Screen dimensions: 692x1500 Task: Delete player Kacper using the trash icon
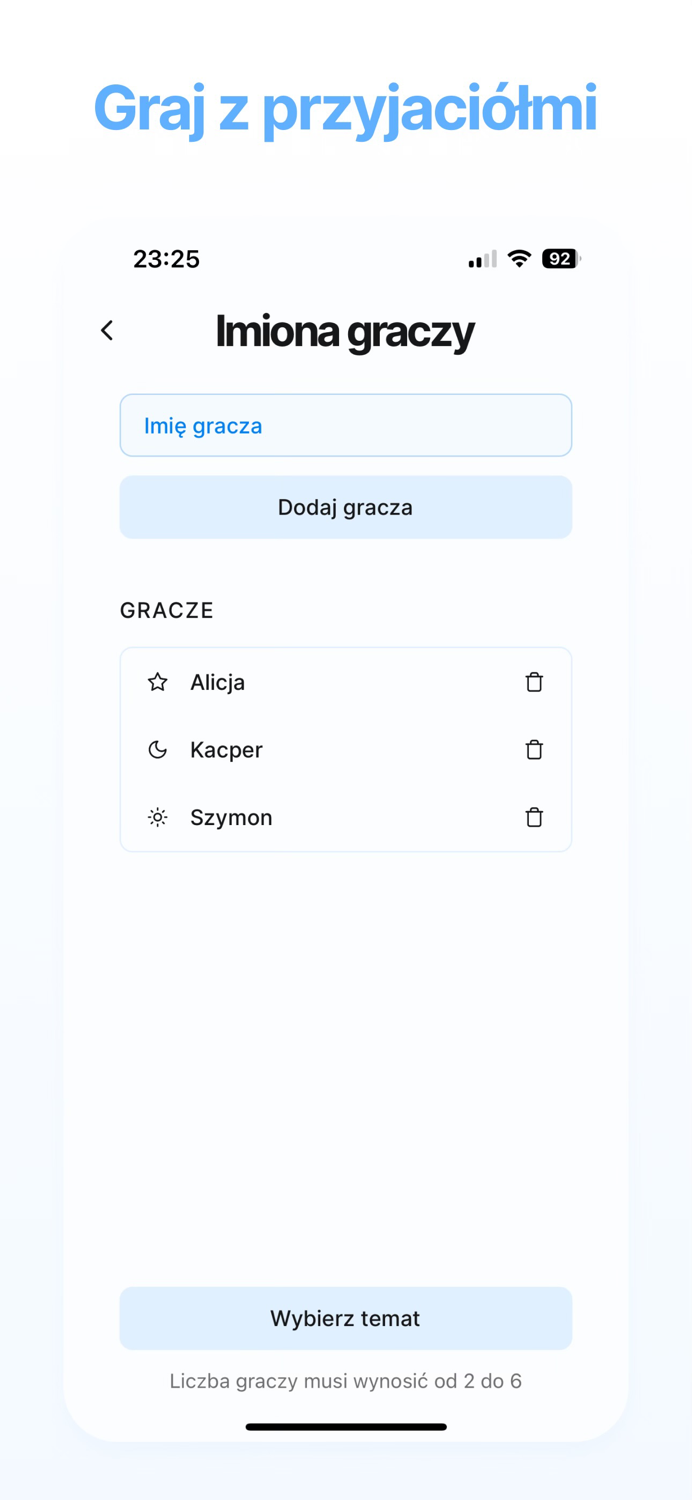tap(535, 749)
